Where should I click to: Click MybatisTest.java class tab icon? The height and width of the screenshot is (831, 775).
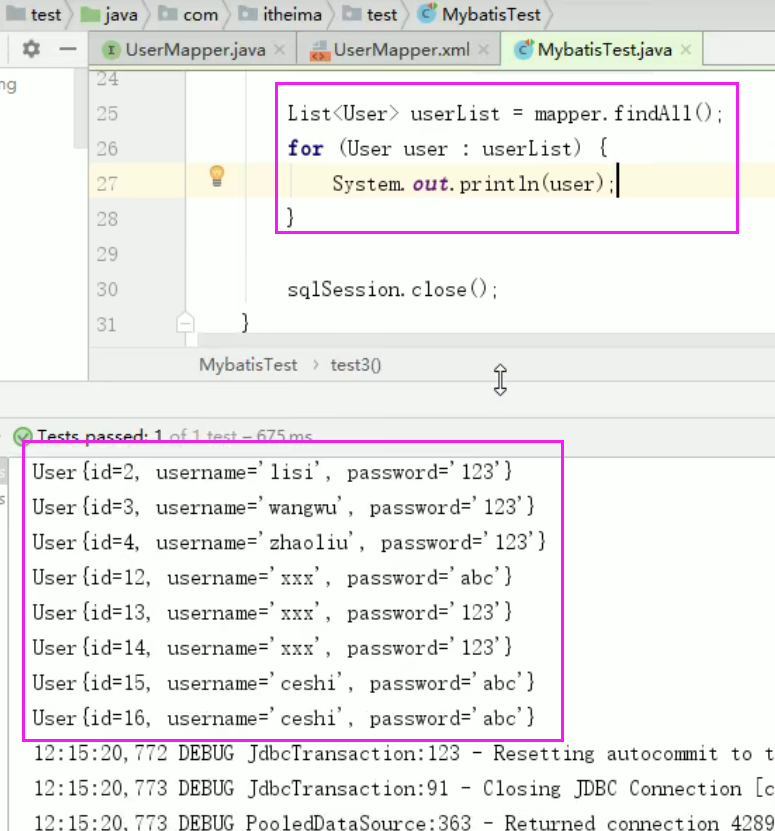click(x=523, y=49)
